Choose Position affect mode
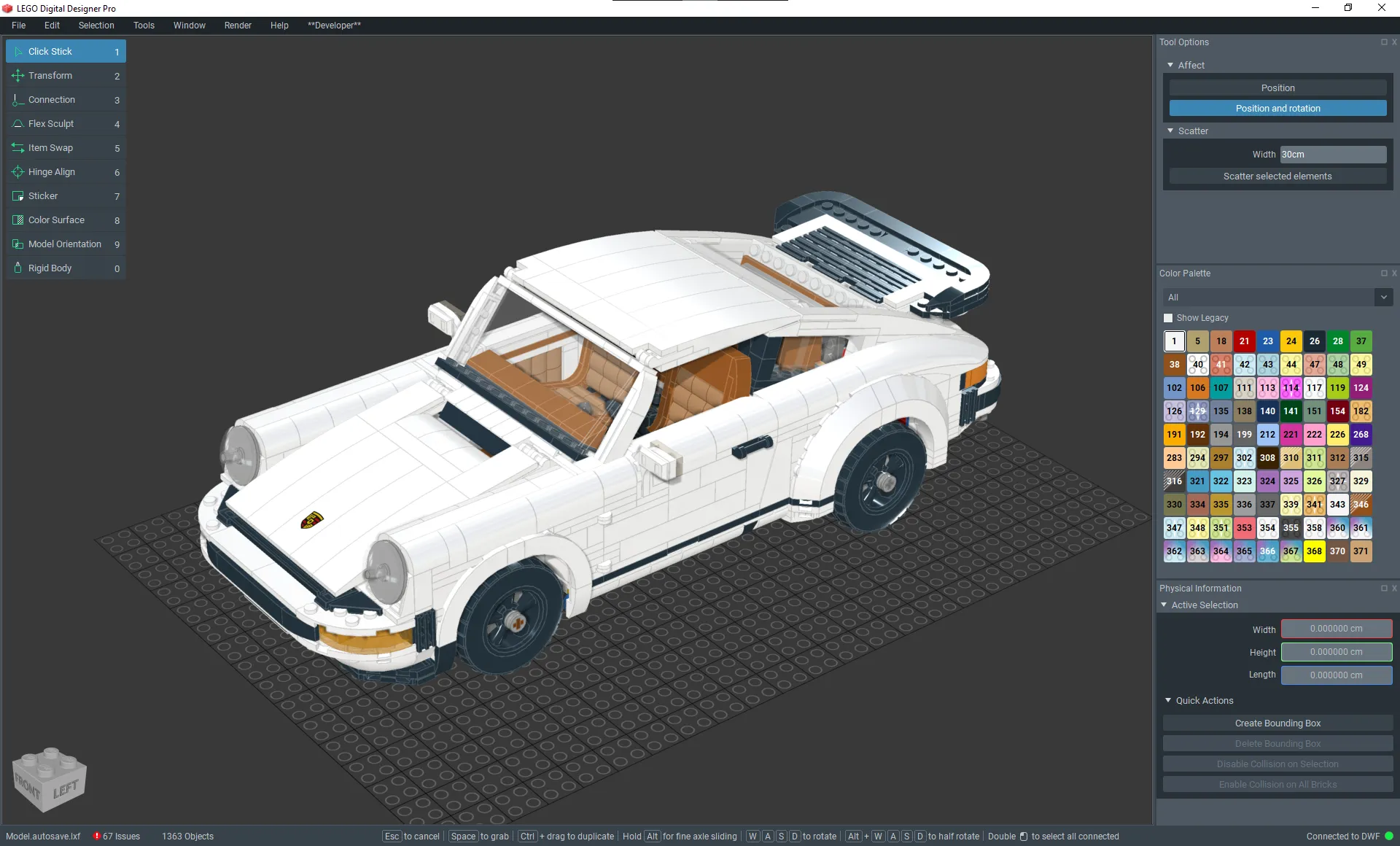 (1277, 88)
